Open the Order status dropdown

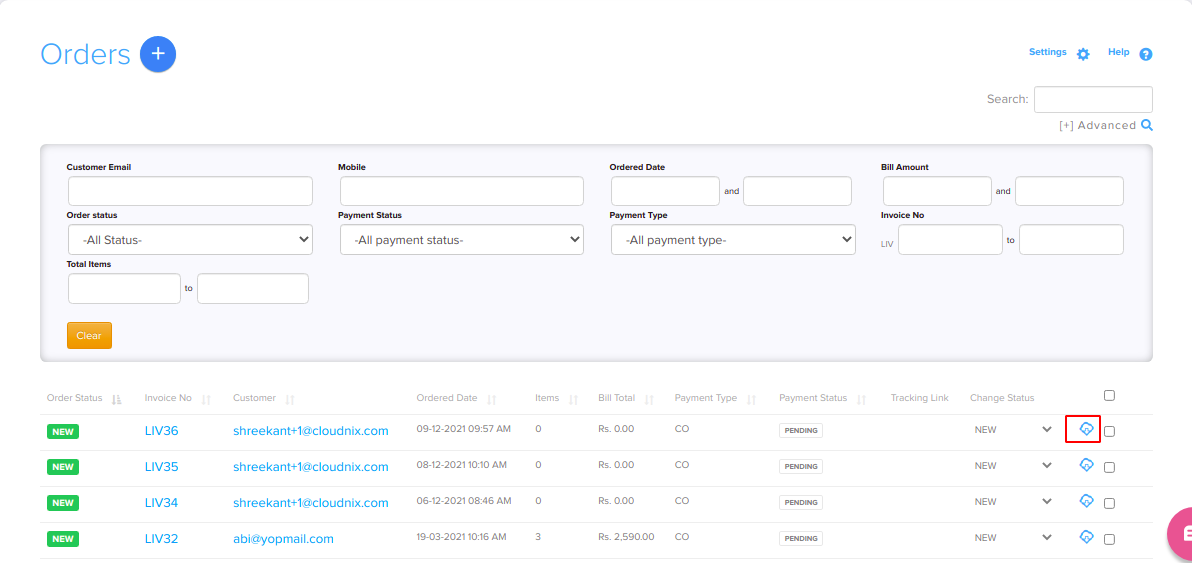point(190,239)
